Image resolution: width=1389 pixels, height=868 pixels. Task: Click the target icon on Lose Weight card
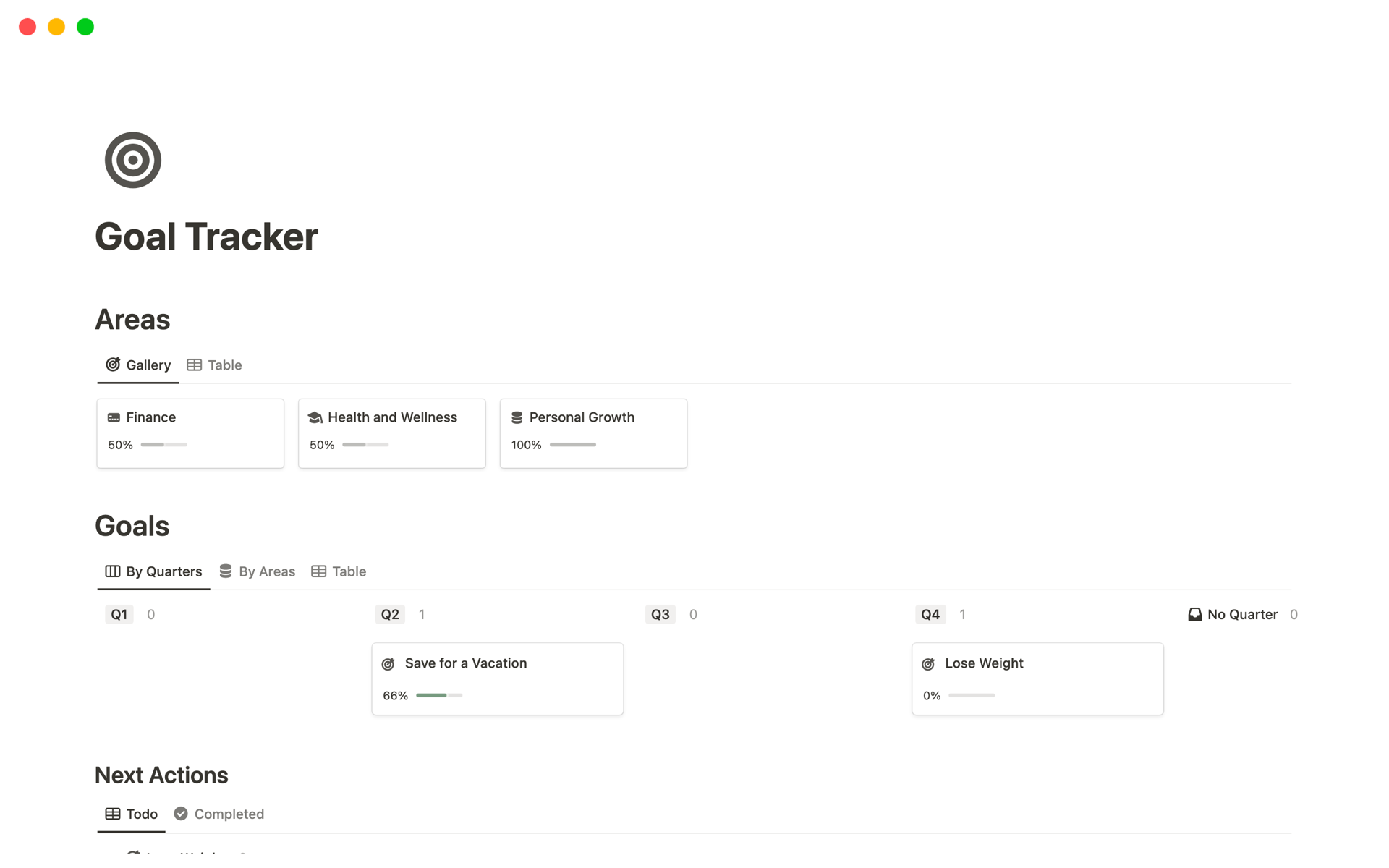(x=930, y=663)
